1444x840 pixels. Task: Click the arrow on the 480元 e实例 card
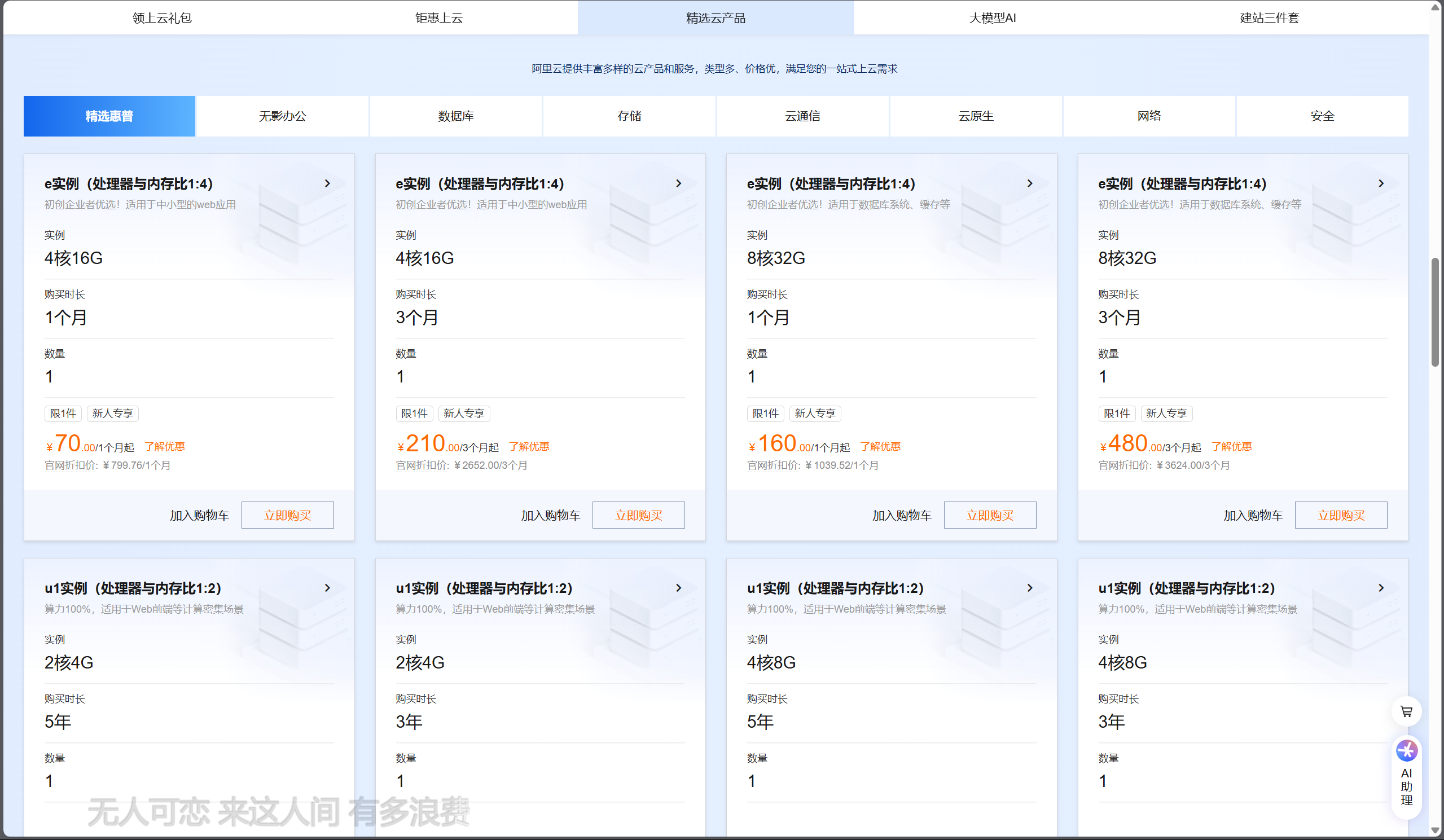click(1381, 183)
